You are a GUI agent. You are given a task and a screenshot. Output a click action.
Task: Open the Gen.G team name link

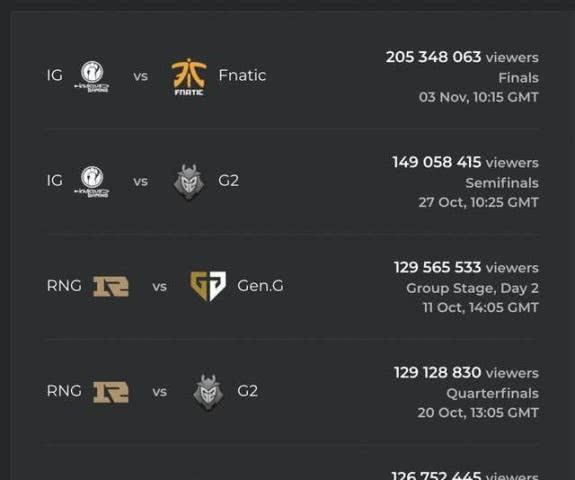click(x=260, y=286)
